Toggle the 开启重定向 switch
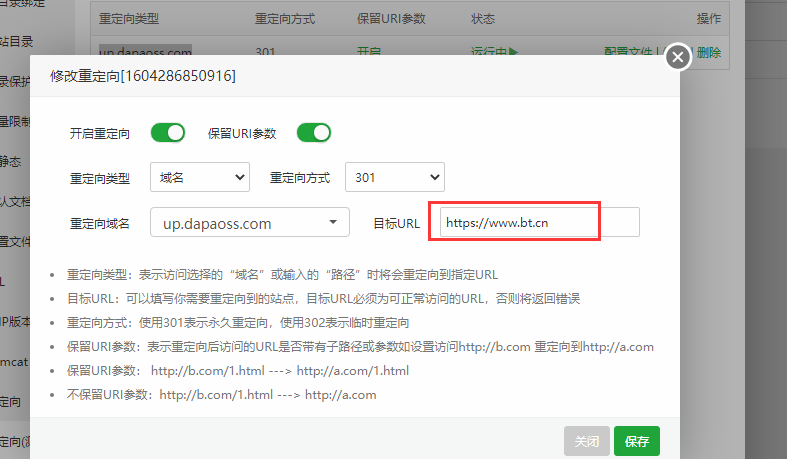 (168, 133)
